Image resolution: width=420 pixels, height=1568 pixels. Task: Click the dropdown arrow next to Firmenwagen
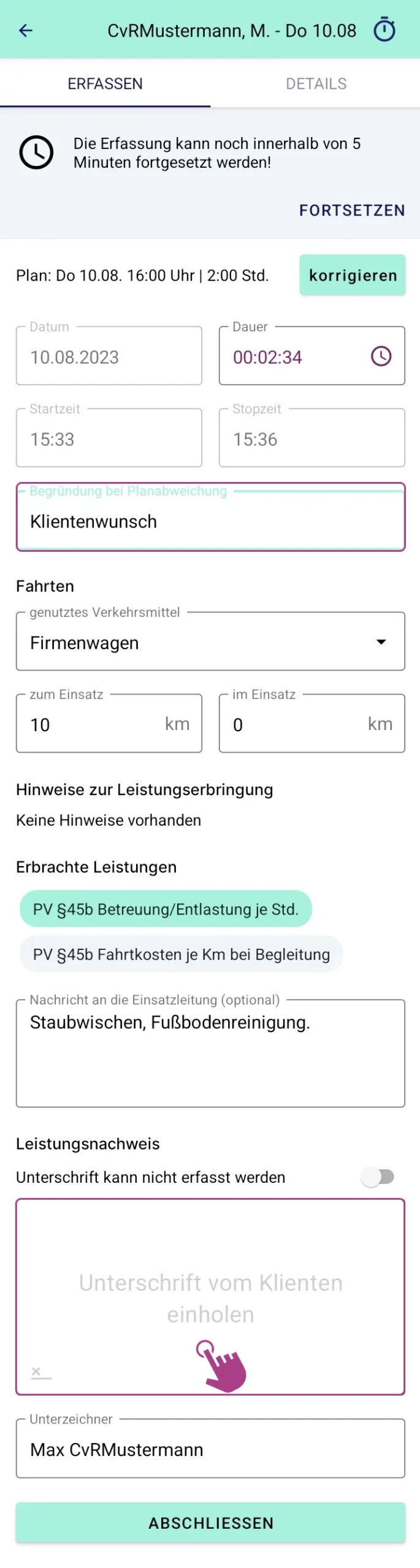click(x=381, y=642)
